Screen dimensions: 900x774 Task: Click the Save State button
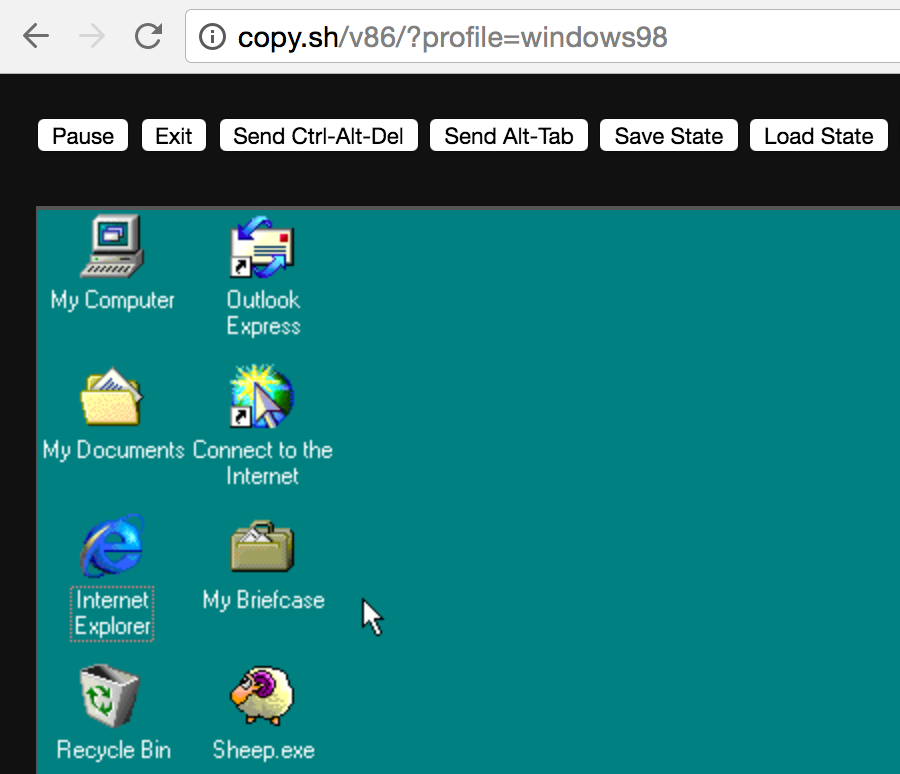(x=669, y=136)
